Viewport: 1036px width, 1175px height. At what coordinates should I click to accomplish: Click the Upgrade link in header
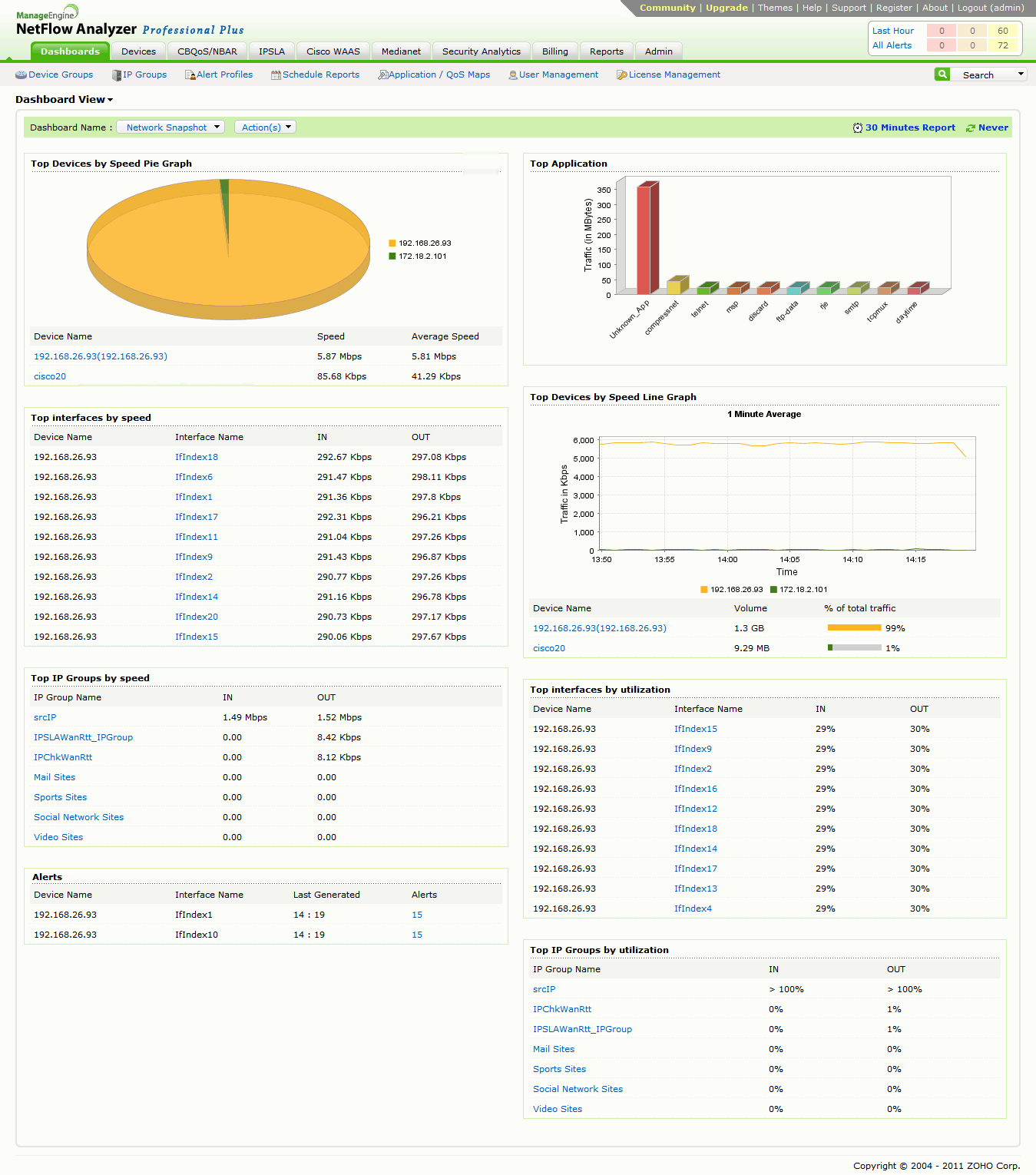727,8
